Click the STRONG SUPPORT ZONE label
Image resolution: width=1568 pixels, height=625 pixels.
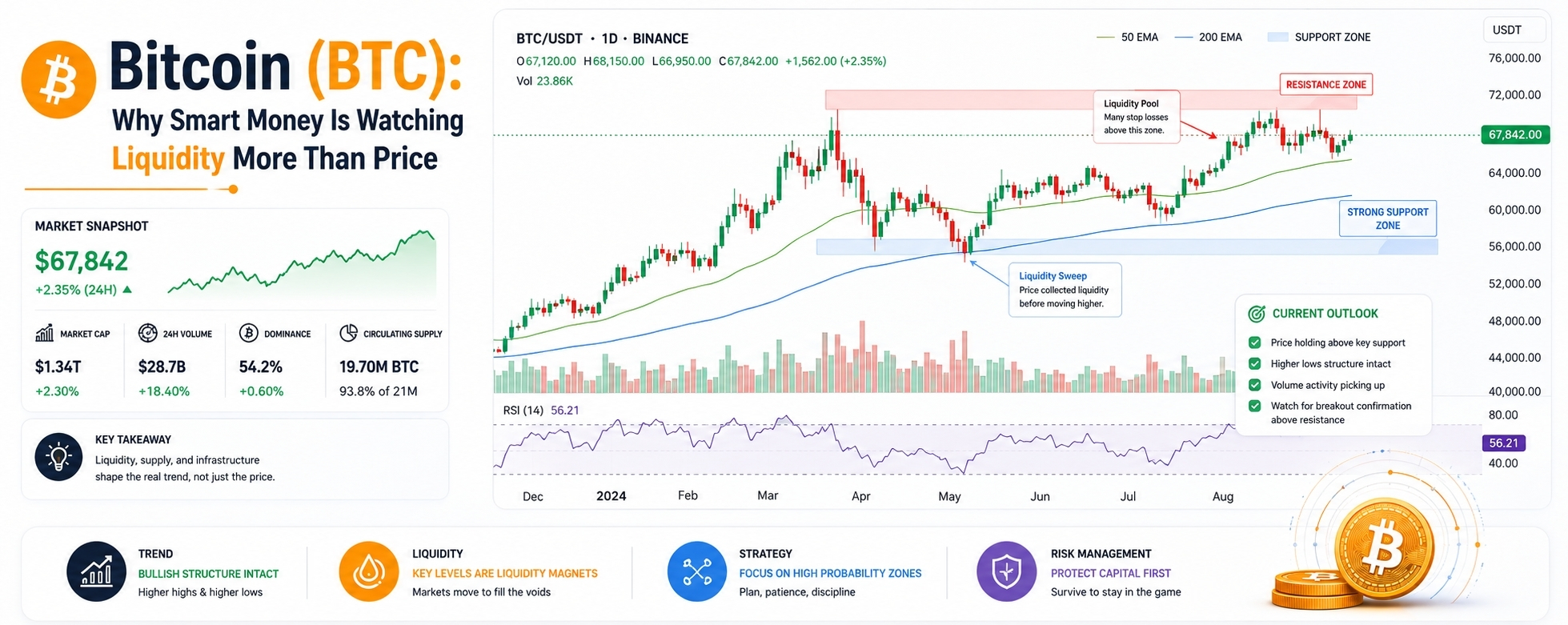click(x=1388, y=218)
